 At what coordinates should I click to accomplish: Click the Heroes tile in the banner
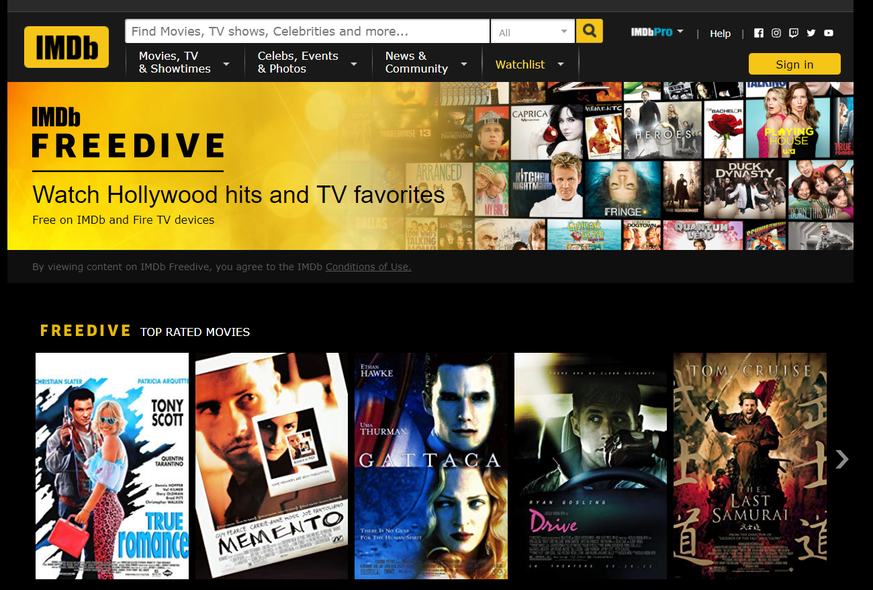tap(663, 131)
